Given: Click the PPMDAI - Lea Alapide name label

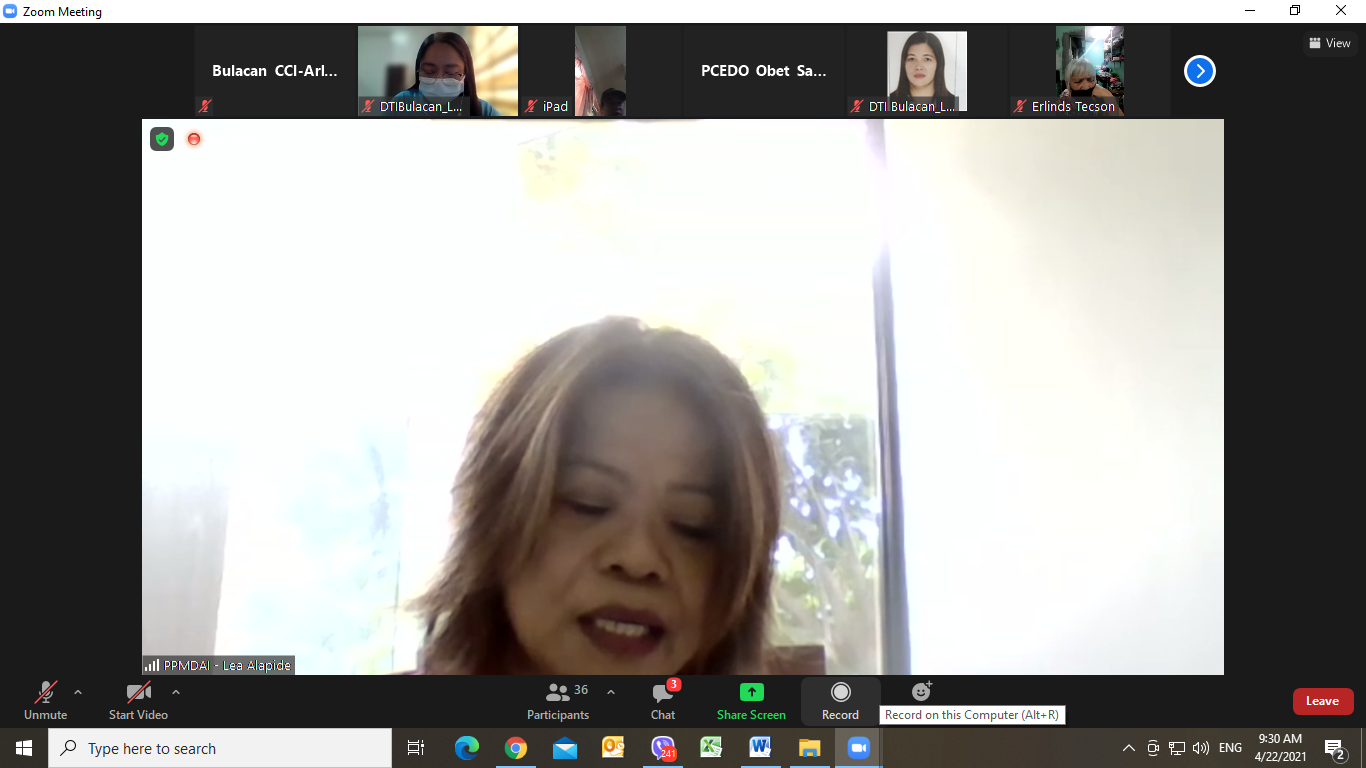Looking at the screenshot, I should point(218,665).
